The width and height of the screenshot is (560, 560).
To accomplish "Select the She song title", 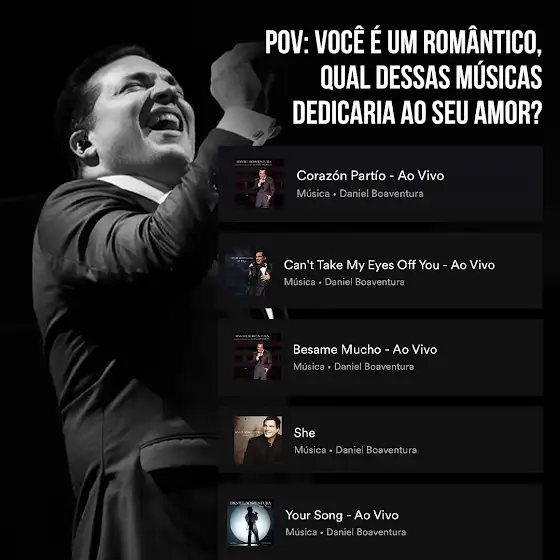I will pos(304,433).
